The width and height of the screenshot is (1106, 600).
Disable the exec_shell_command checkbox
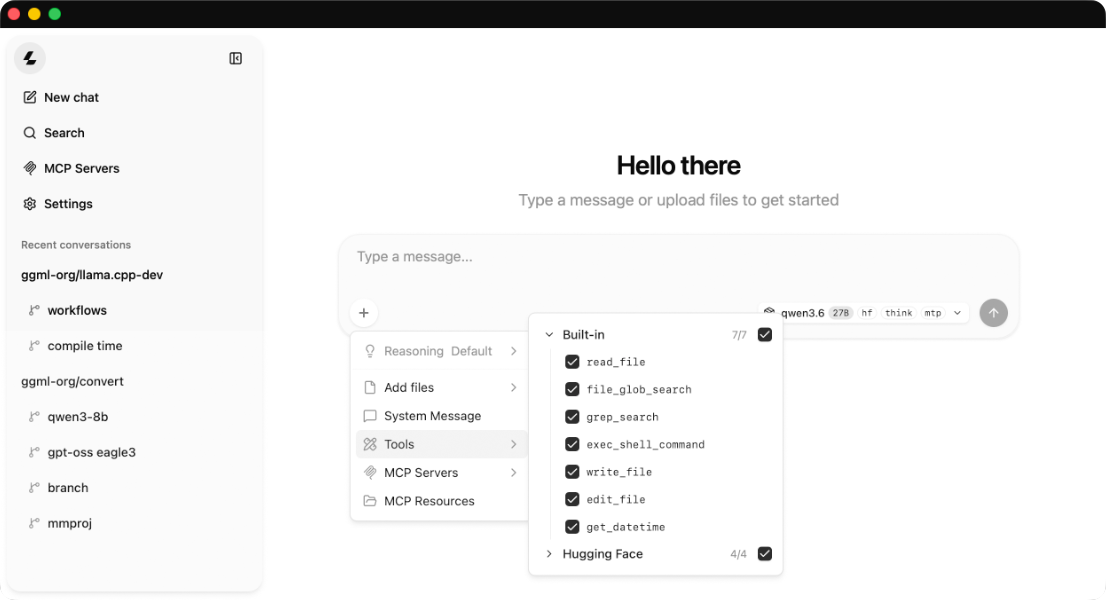click(572, 444)
